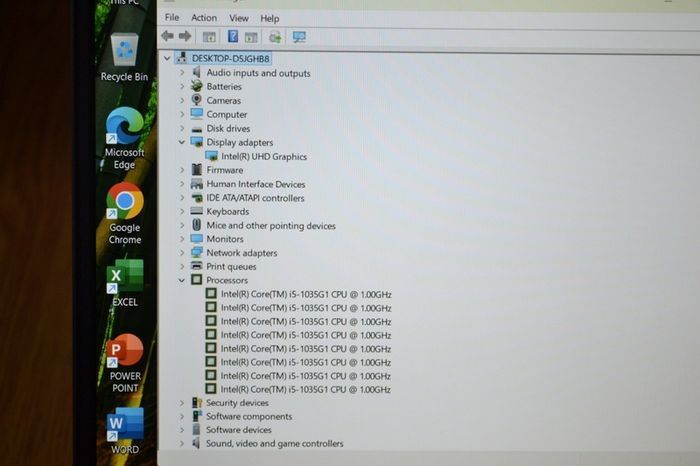Open the File menu
700x466 pixels.
tap(172, 17)
